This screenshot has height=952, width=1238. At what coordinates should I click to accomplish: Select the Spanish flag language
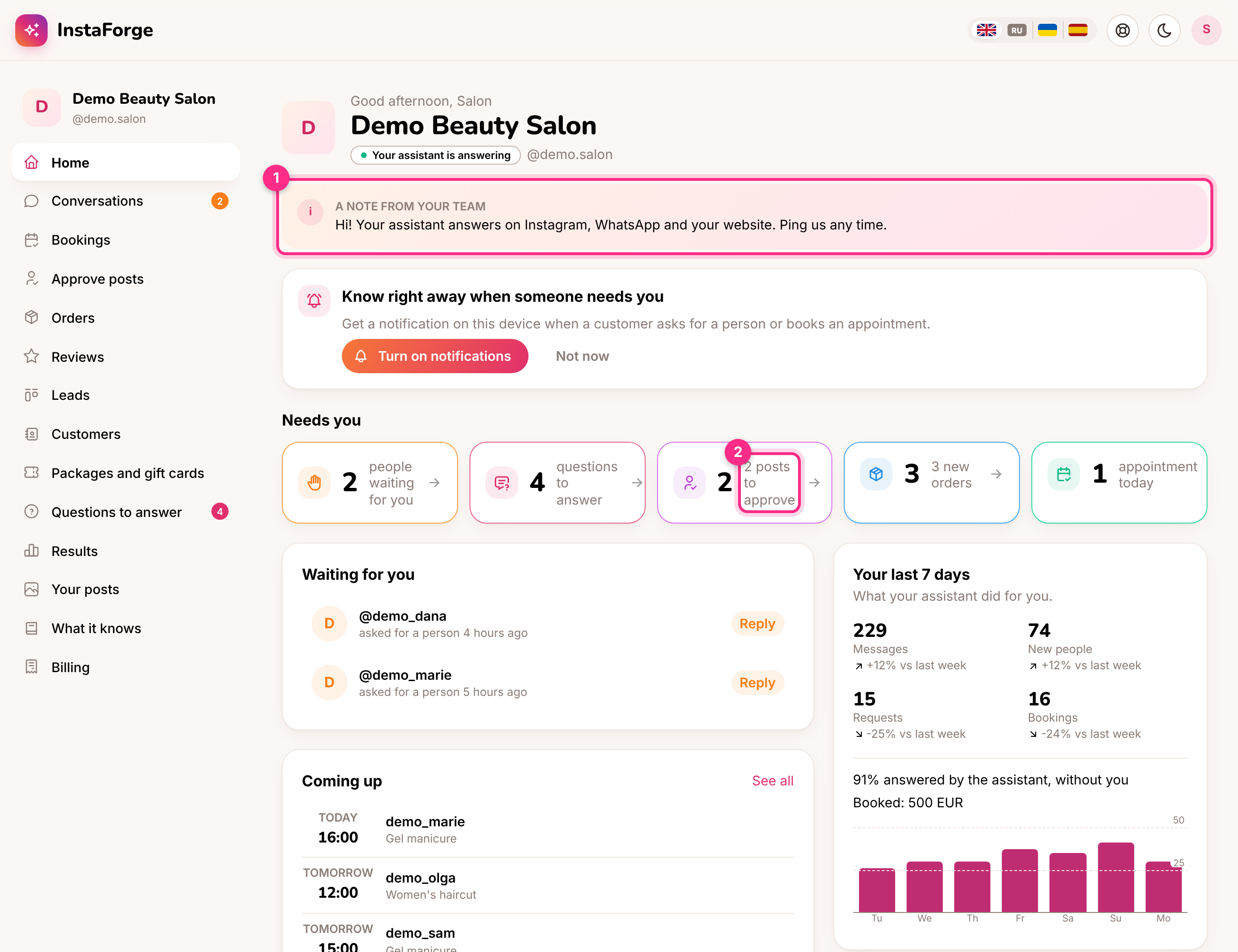[1078, 30]
